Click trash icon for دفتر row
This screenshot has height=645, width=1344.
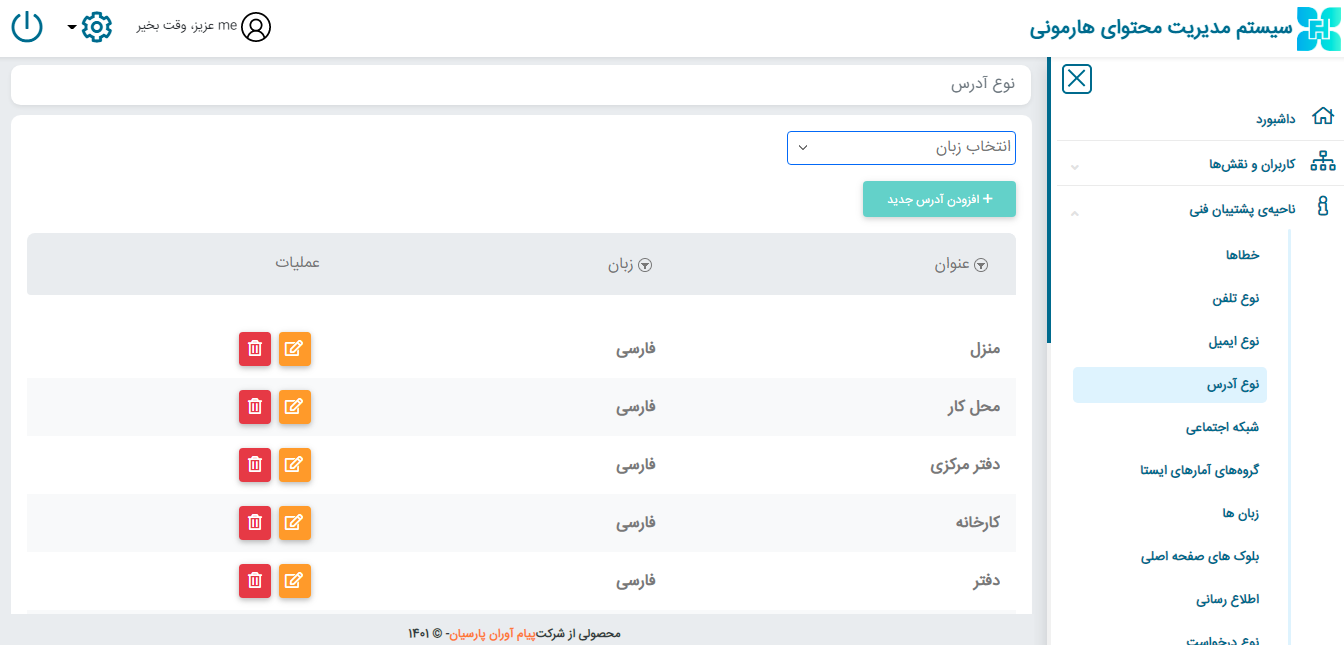255,581
